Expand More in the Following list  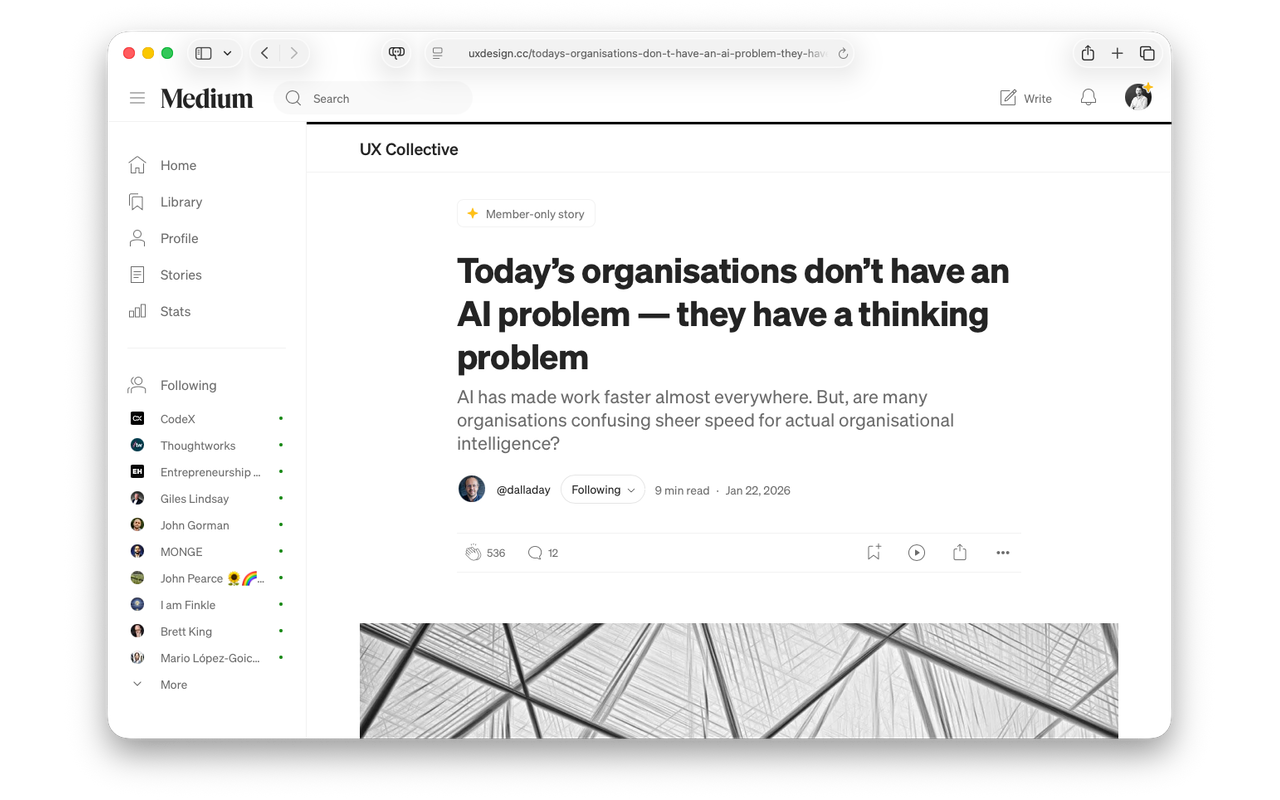point(172,684)
